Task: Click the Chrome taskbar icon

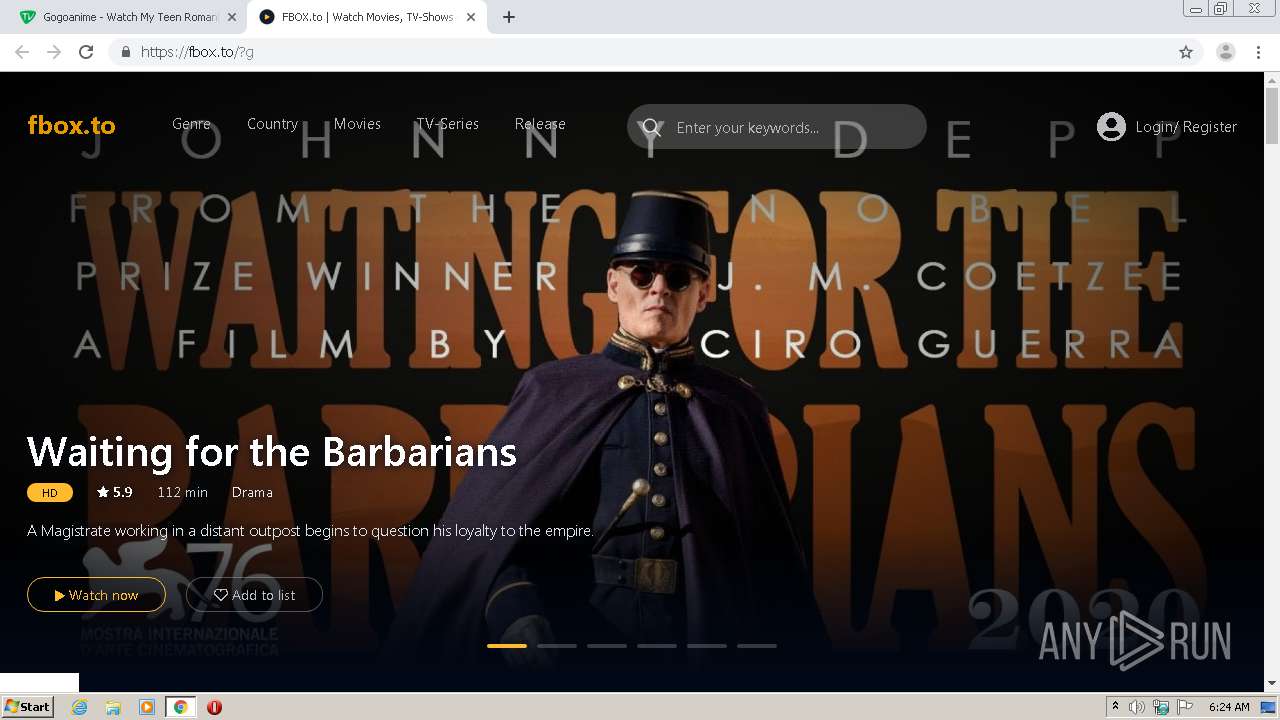Action: pyautogui.click(x=180, y=707)
